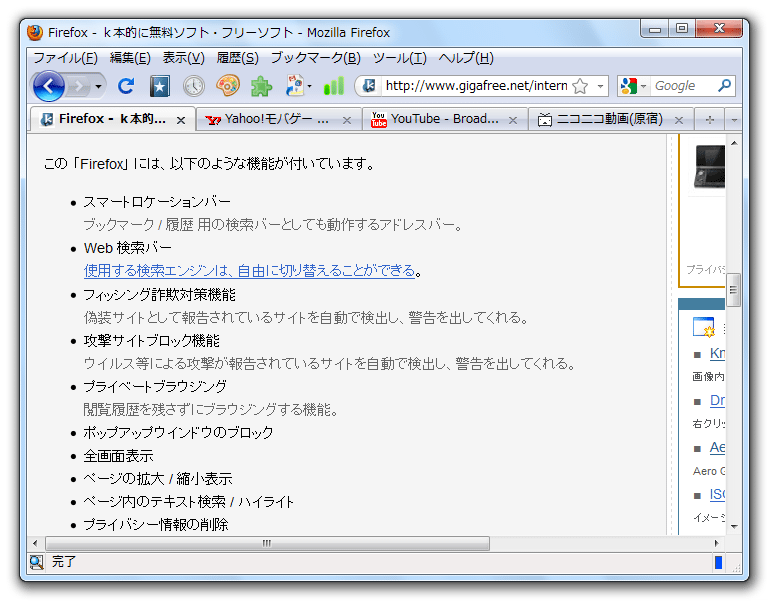This screenshot has width=773, height=603.
Task: Open the 使用する検索エンジンは link
Action: click(249, 271)
